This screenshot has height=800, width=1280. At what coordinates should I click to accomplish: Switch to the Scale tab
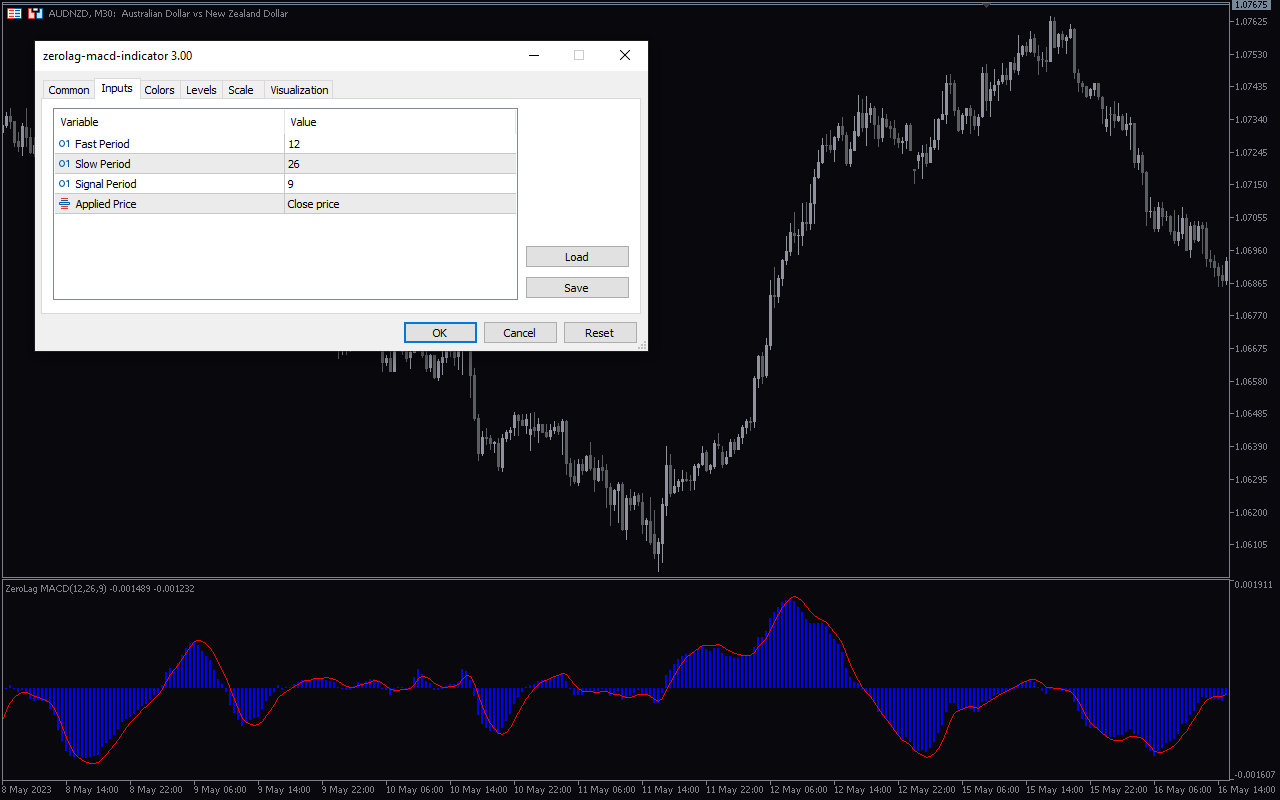click(241, 90)
